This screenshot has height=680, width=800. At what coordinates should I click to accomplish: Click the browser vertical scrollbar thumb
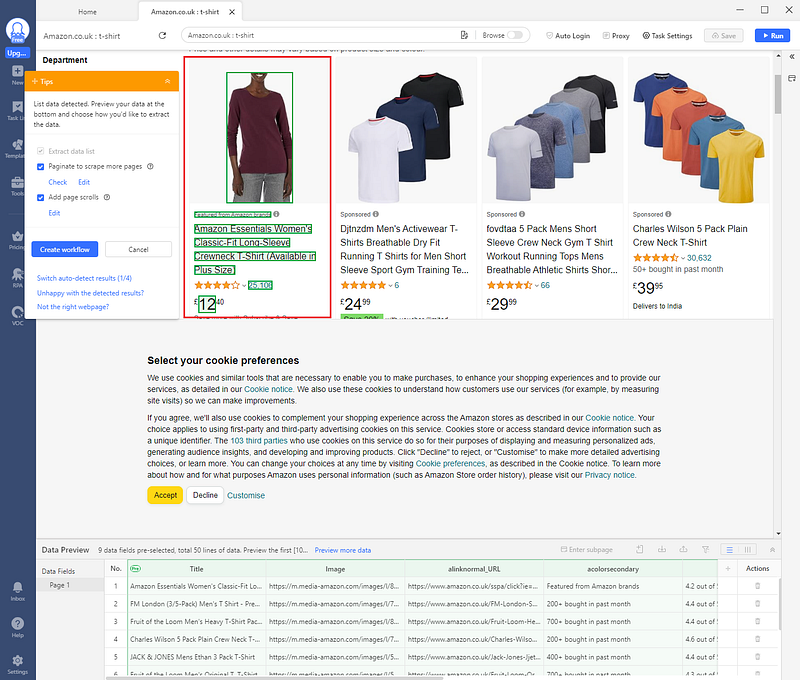(x=778, y=94)
